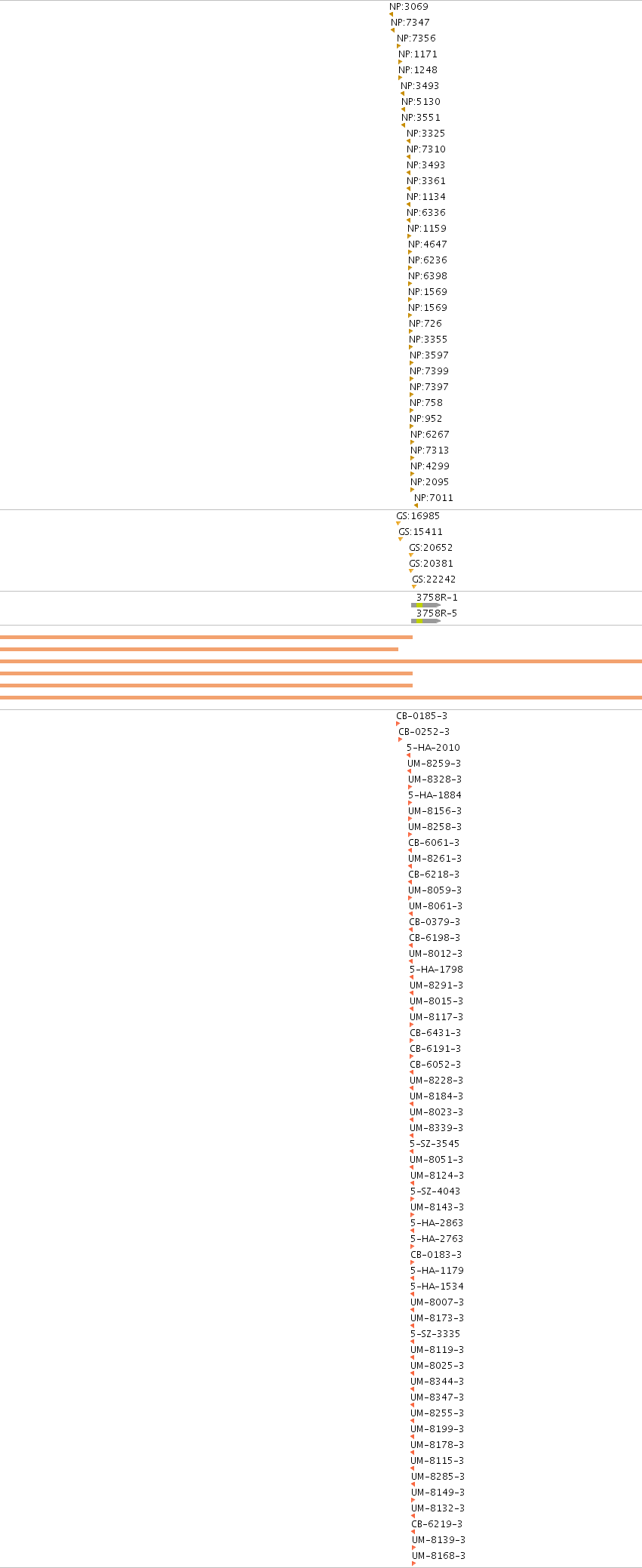The width and height of the screenshot is (642, 1568).
Task: Choose the UM-8061-3 feature
Action: pos(436,906)
